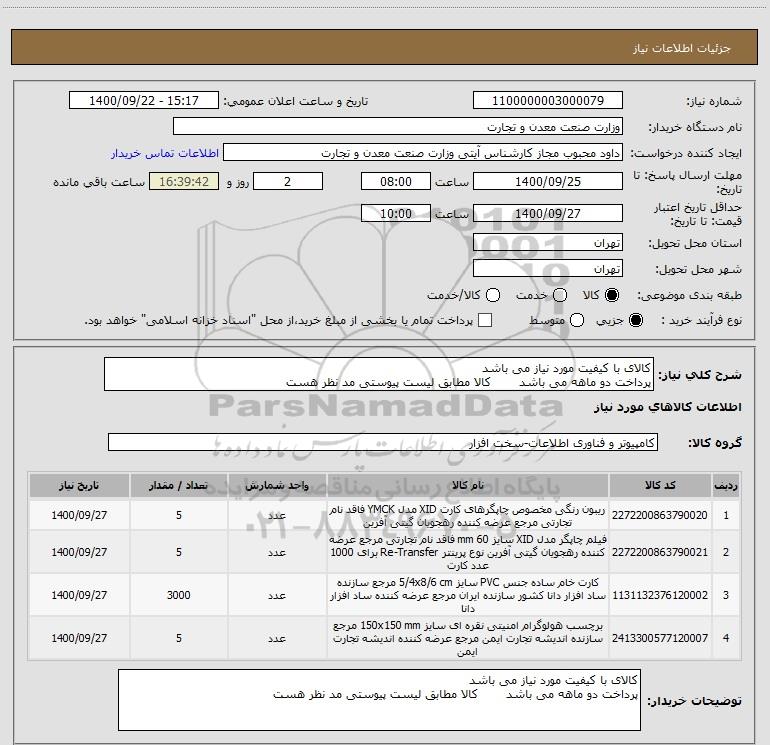Click the response deadline date 1400/09/25
The image size is (770, 745).
point(548,181)
